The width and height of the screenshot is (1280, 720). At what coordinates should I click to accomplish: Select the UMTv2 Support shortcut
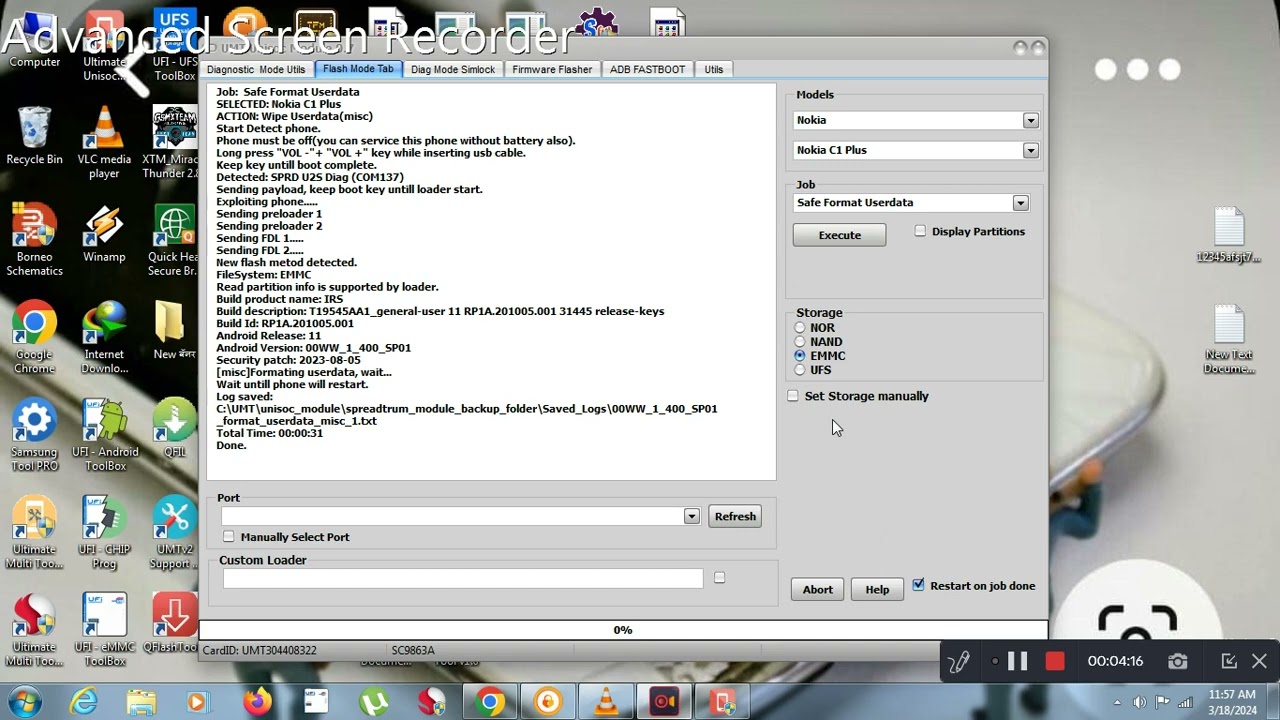point(175,532)
